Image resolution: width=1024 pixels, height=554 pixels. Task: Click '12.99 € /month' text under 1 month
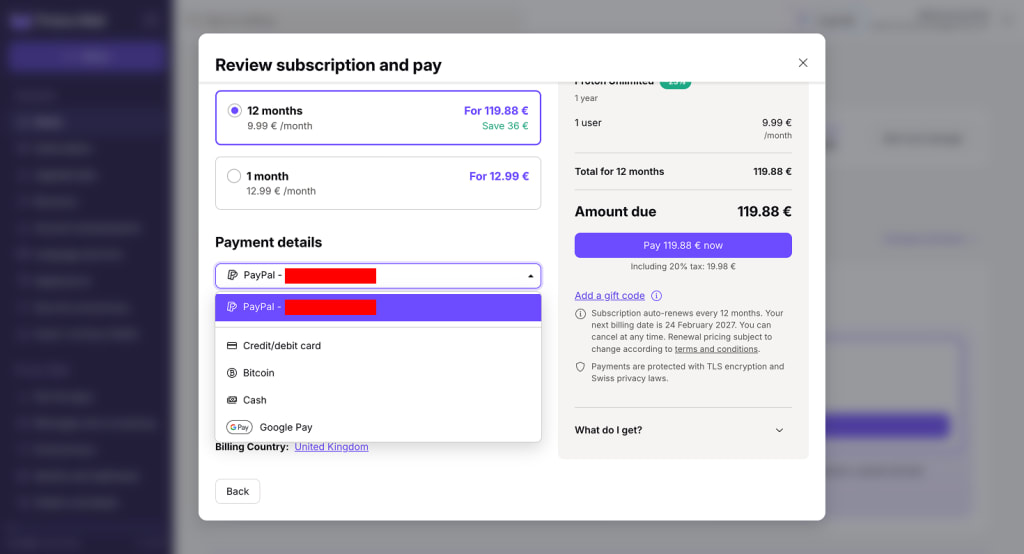(x=281, y=191)
